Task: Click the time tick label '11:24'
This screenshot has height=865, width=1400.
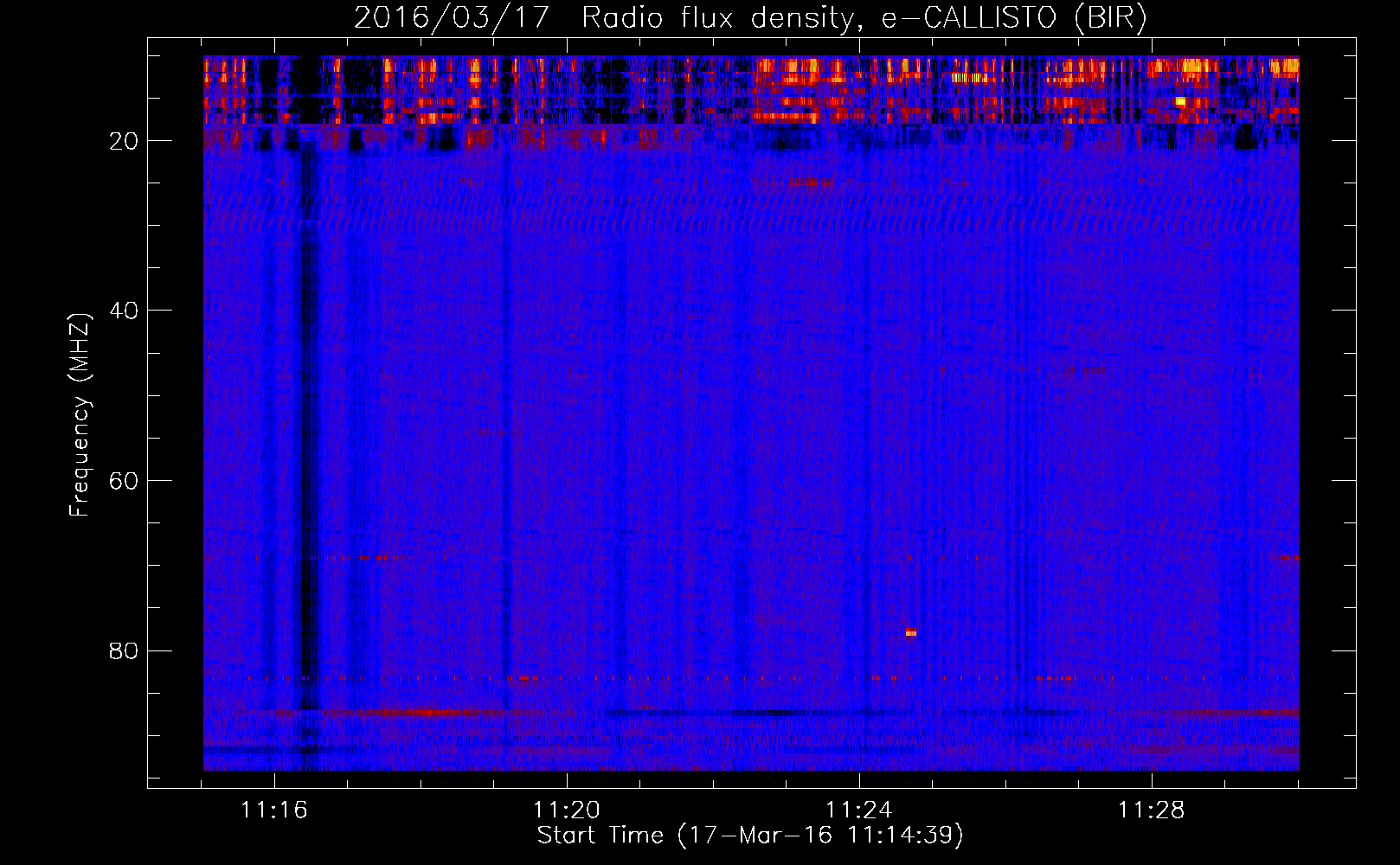Action: click(x=859, y=811)
